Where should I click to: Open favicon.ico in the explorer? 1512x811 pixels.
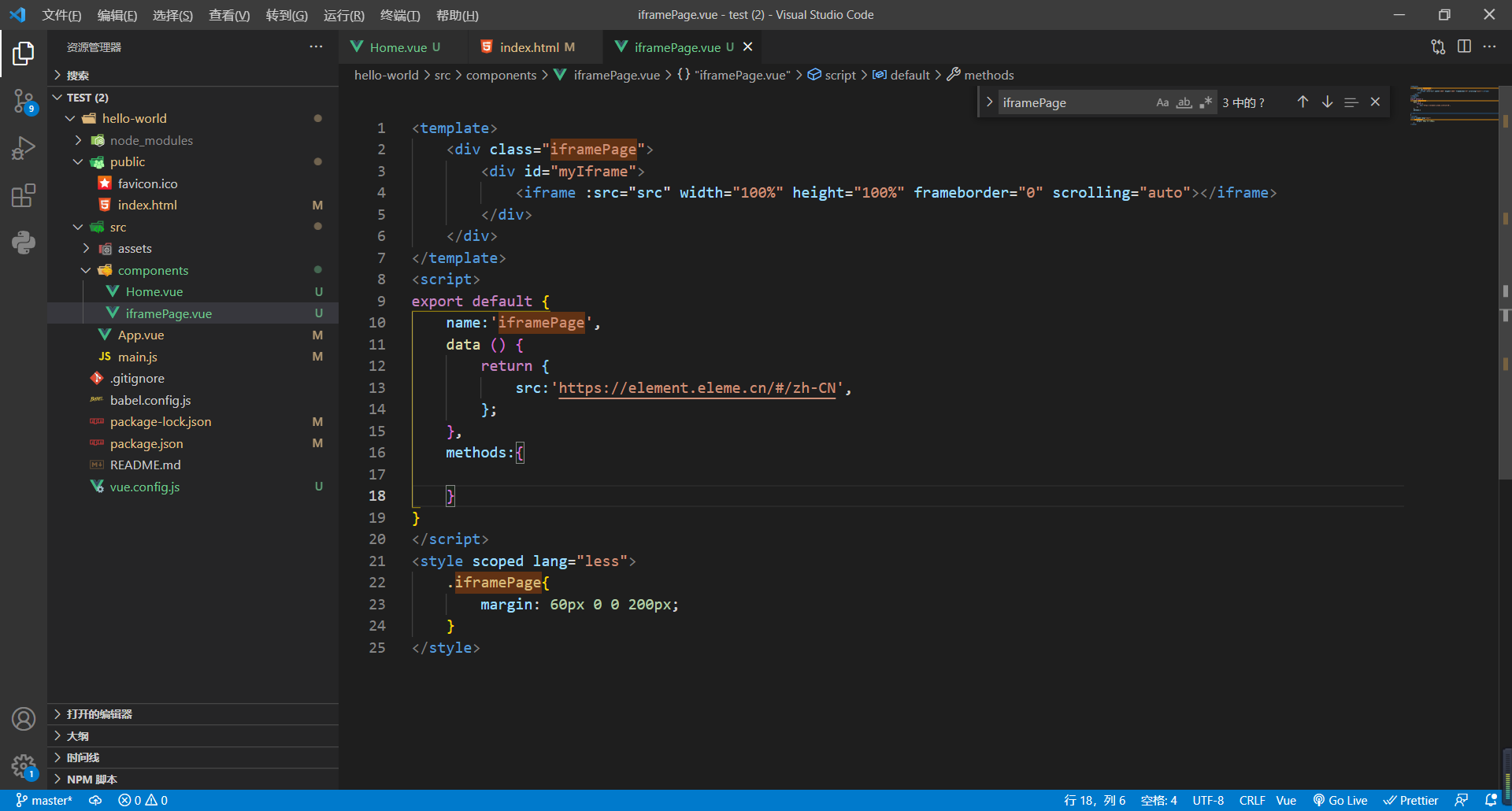click(193, 183)
